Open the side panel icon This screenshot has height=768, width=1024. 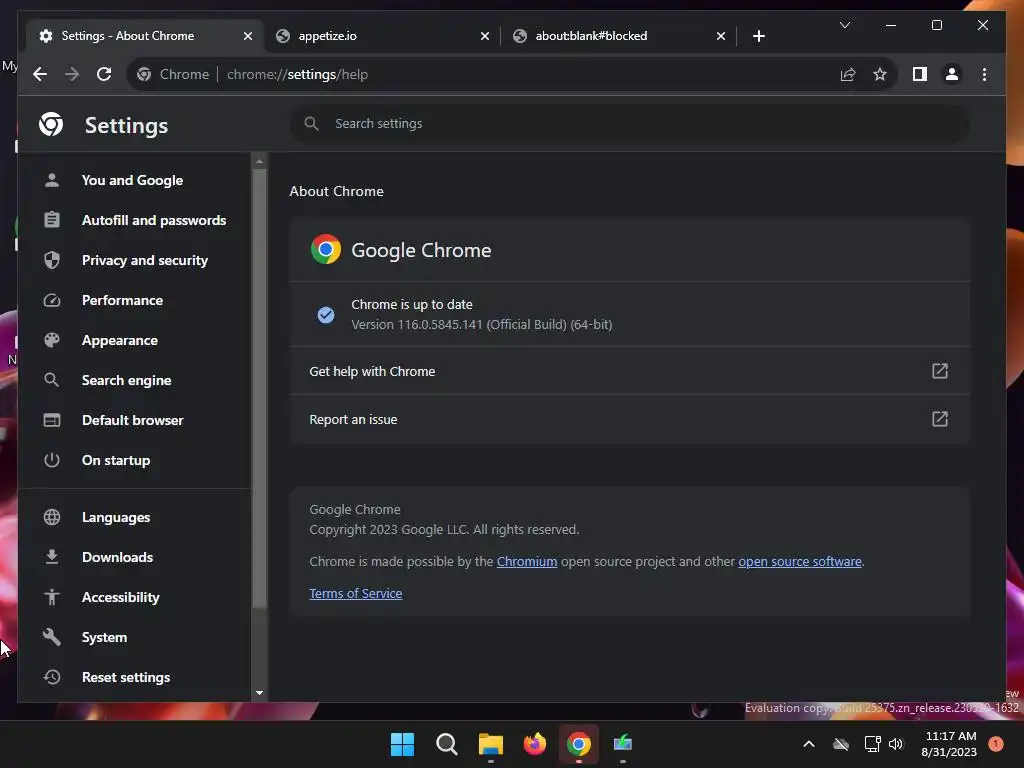click(x=920, y=74)
